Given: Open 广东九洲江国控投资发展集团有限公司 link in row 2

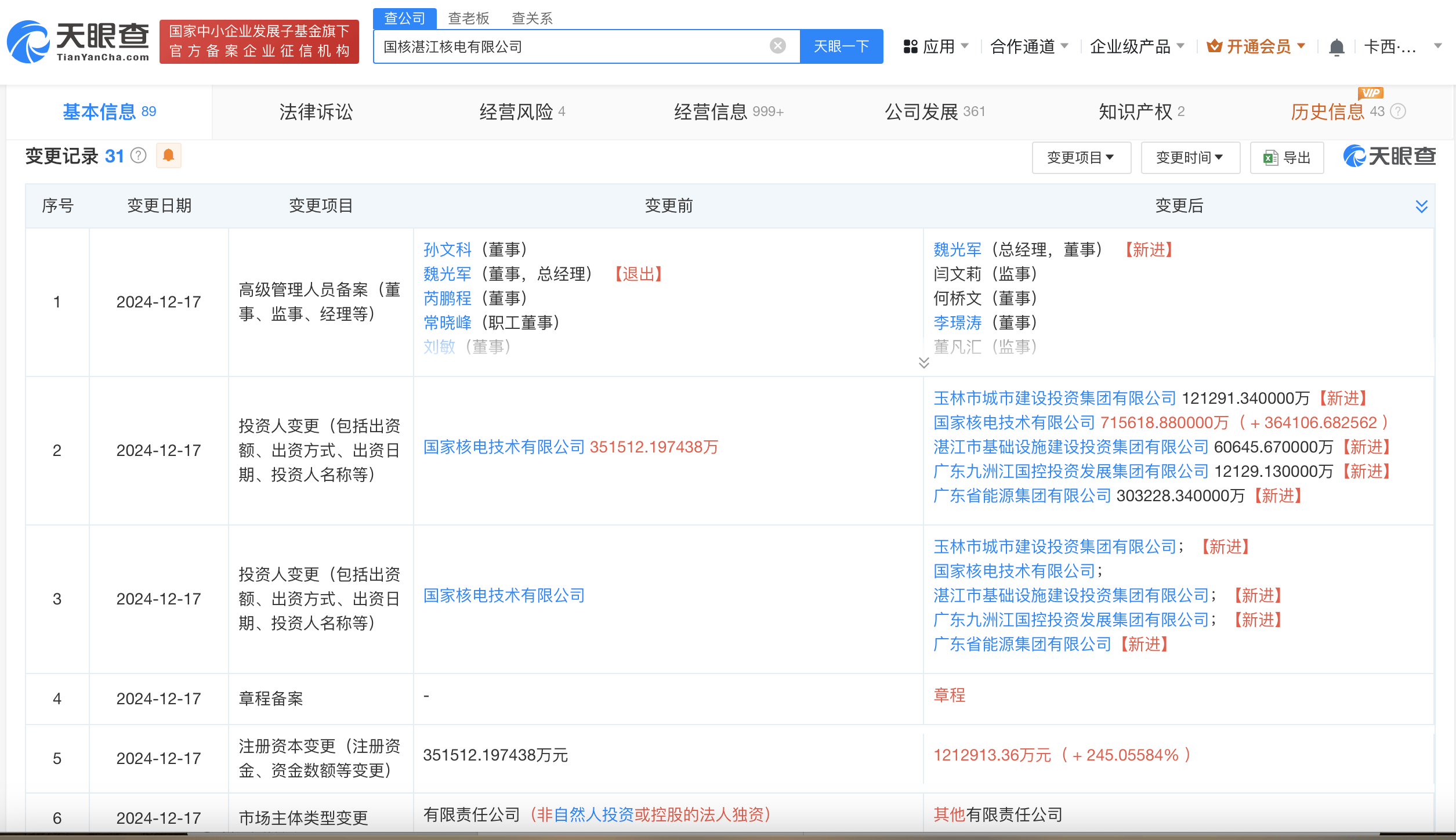Looking at the screenshot, I should (x=1071, y=471).
